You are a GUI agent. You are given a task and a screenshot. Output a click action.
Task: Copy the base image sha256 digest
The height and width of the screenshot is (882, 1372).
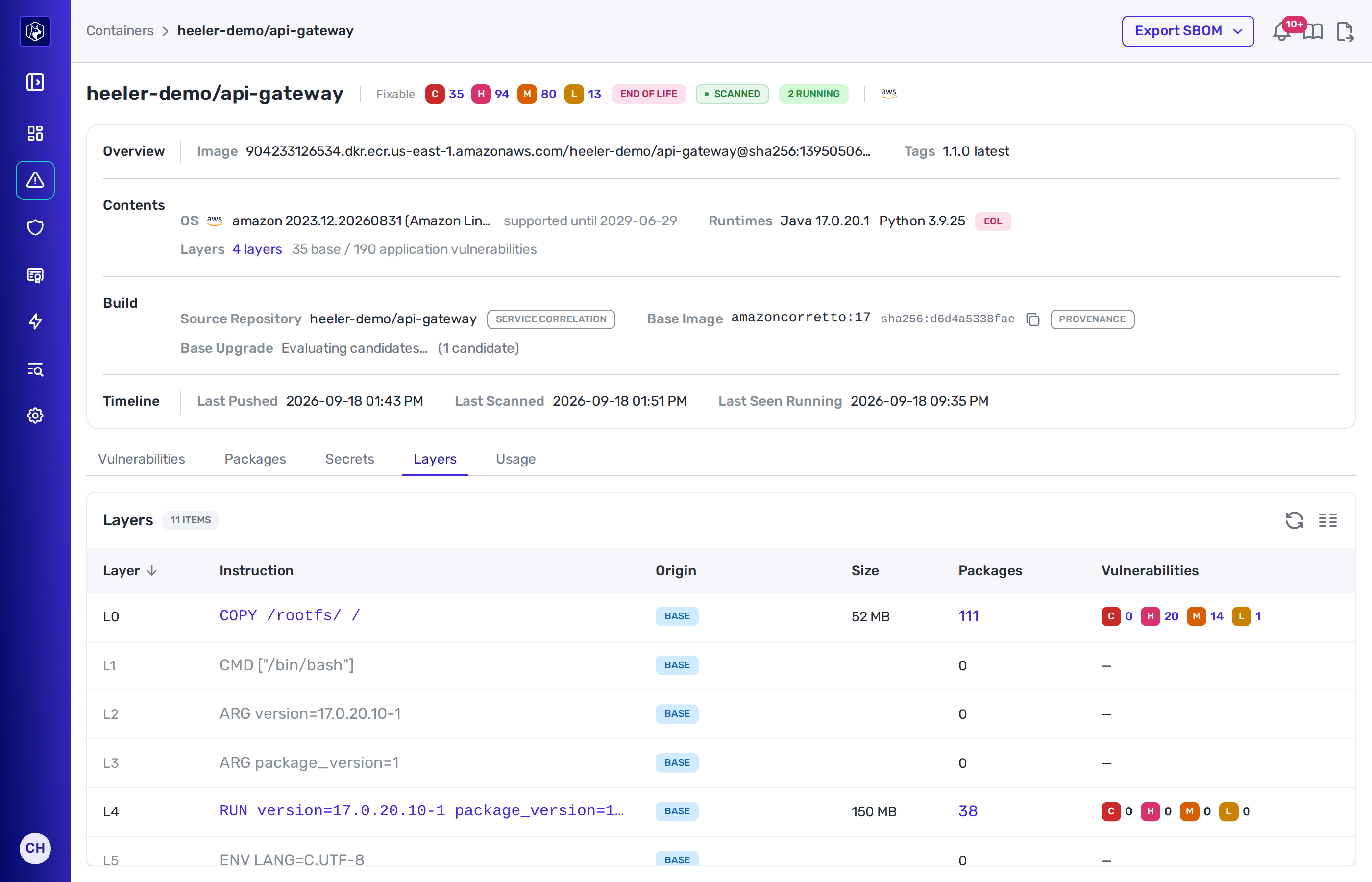pyautogui.click(x=1033, y=319)
